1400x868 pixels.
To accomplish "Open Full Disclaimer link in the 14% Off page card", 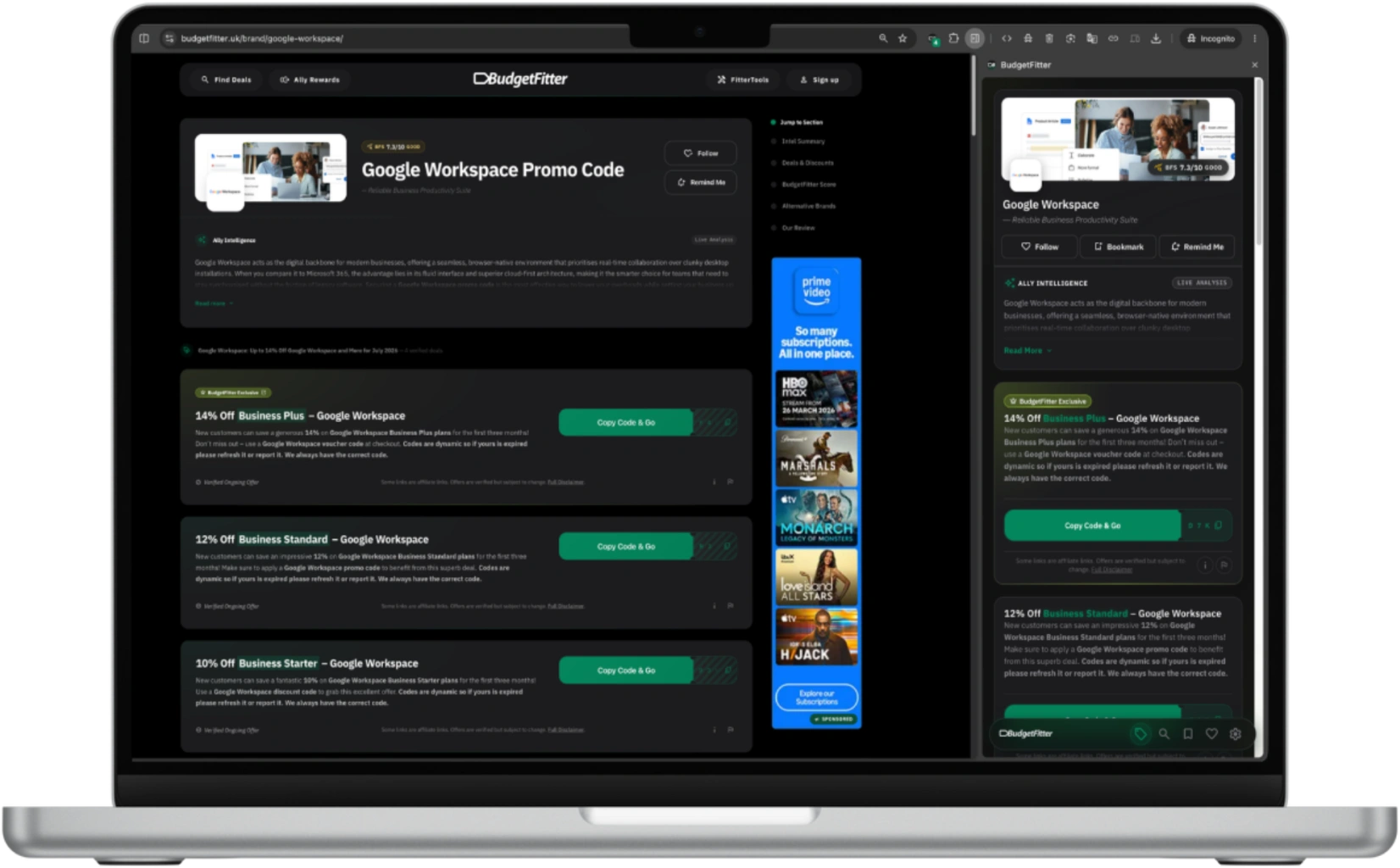I will (x=565, y=482).
